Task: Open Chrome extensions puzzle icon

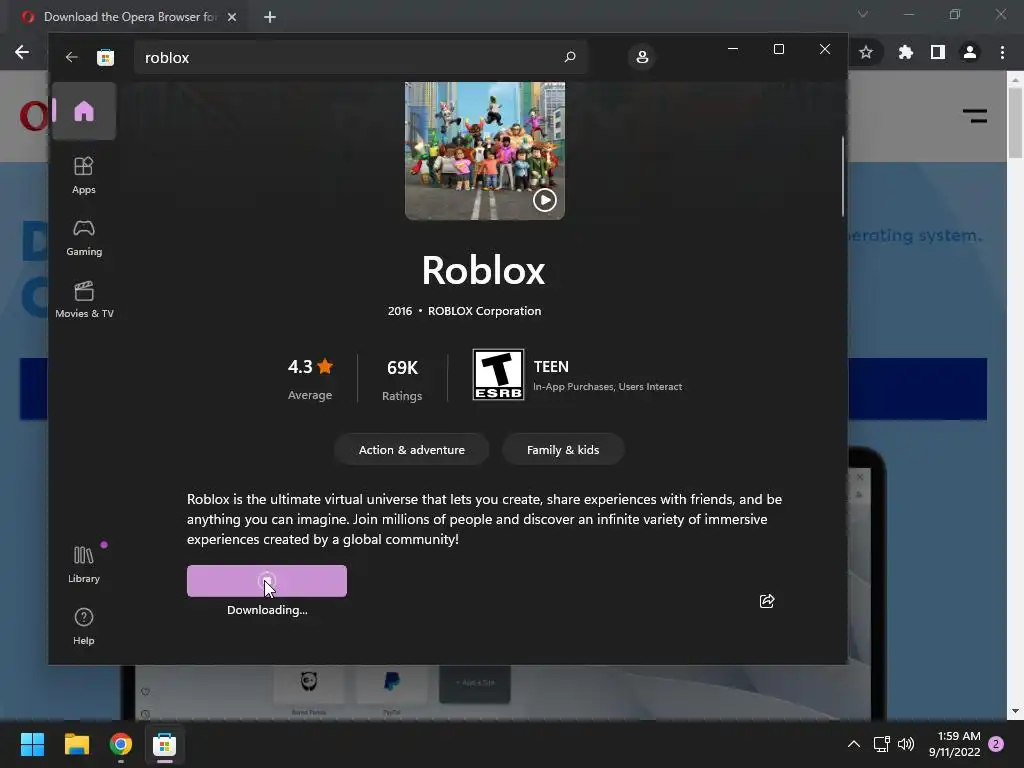Action: [x=905, y=52]
